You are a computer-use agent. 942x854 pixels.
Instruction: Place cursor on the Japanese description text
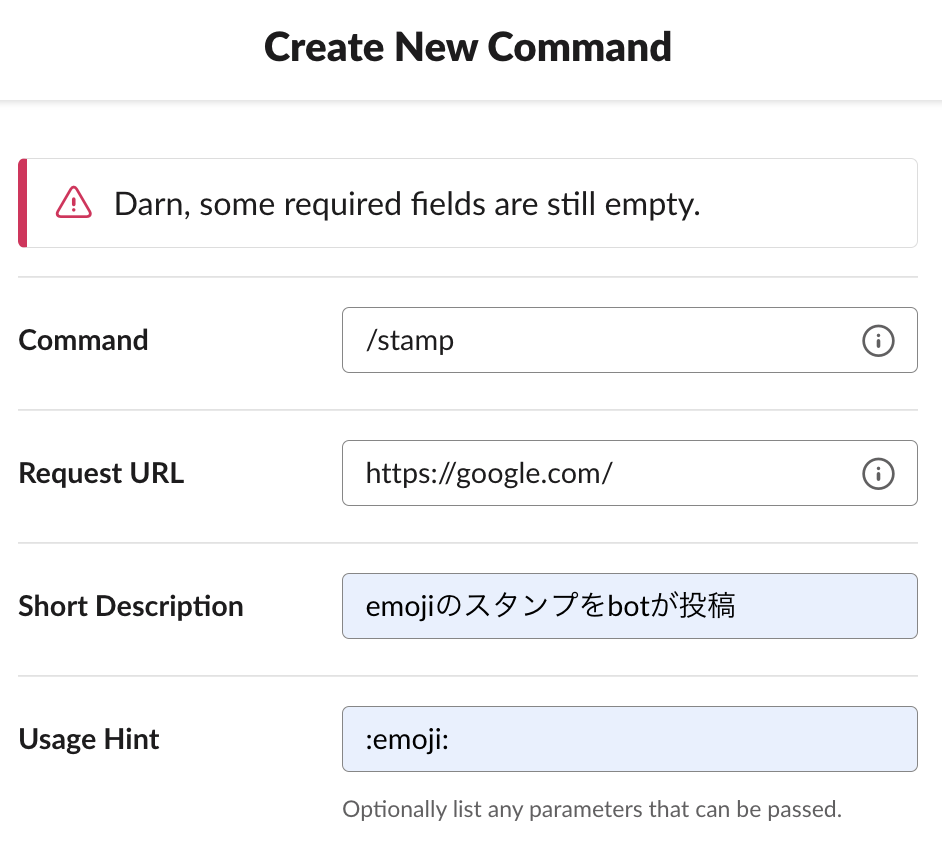pyautogui.click(x=550, y=606)
